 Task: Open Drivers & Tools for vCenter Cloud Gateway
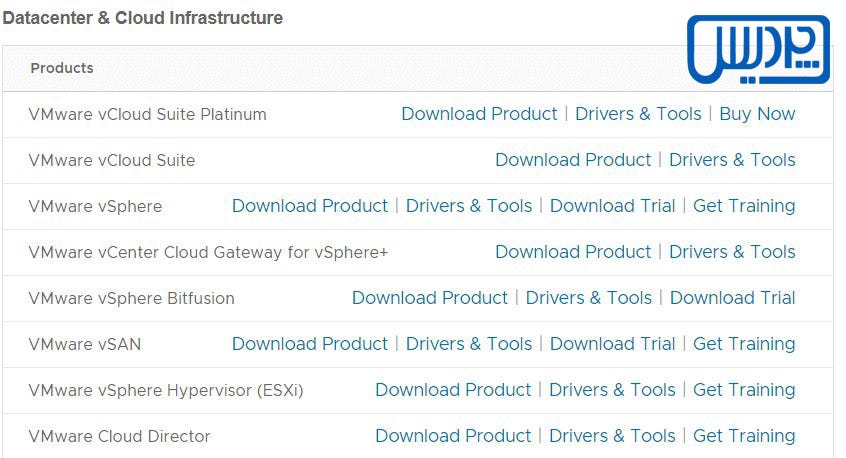732,251
